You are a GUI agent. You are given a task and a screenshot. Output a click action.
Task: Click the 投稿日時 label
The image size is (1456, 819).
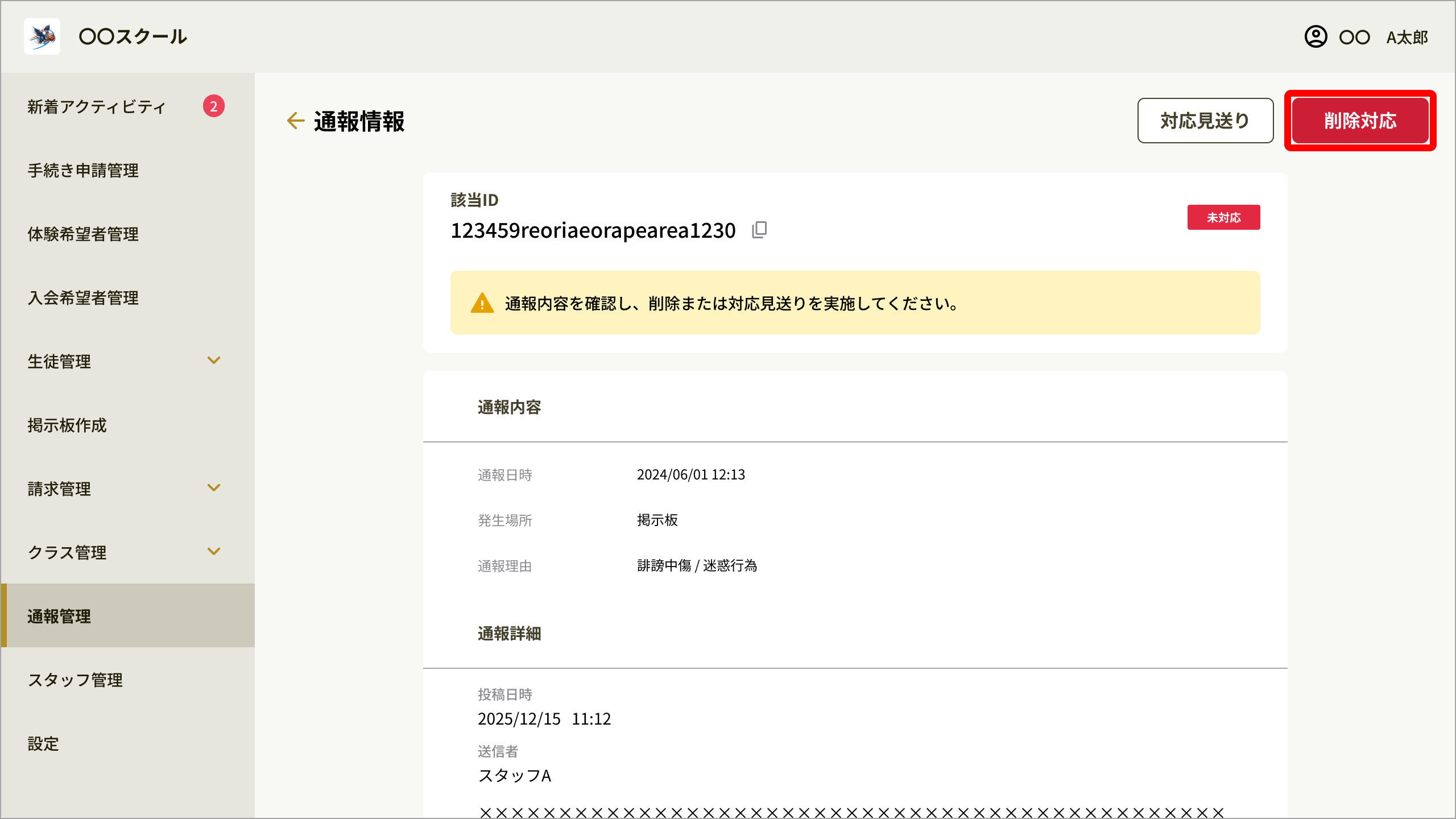(x=505, y=695)
